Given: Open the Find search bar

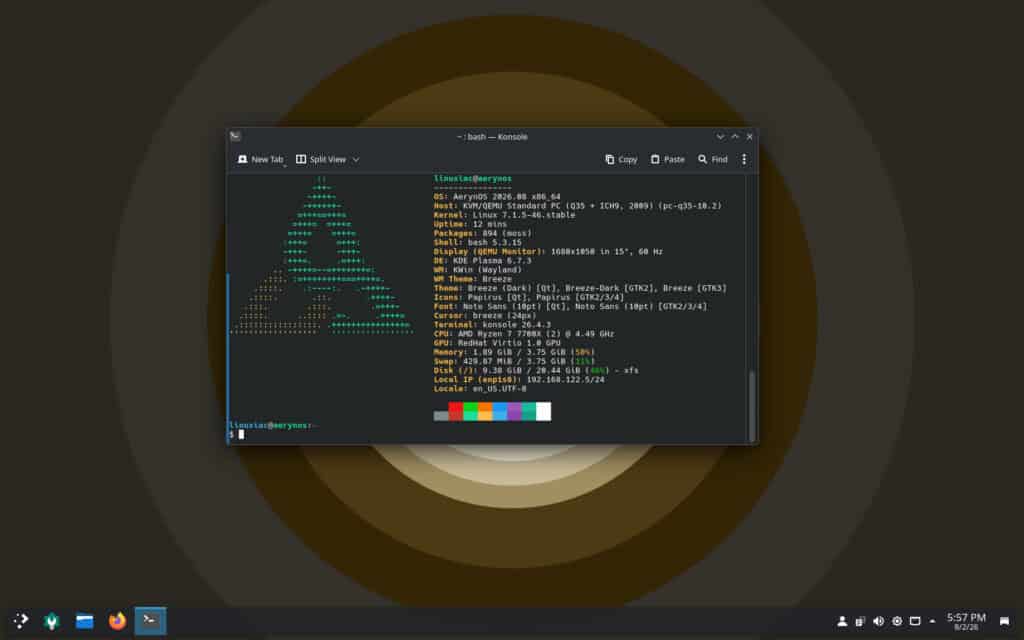Looking at the screenshot, I should point(712,159).
